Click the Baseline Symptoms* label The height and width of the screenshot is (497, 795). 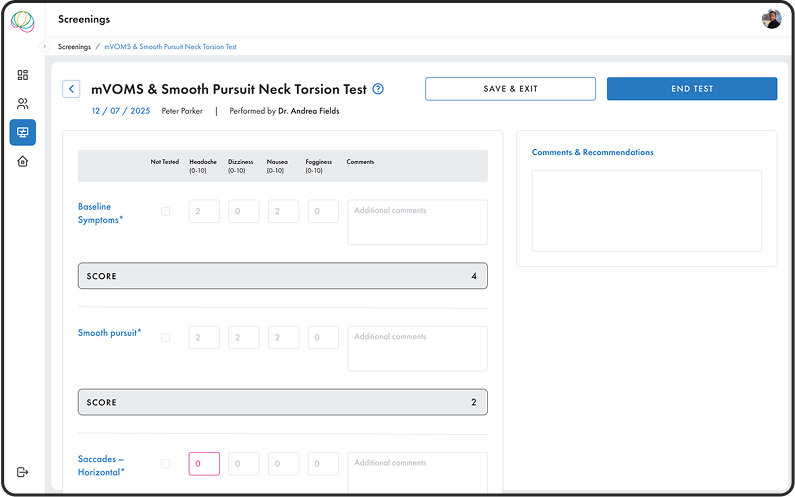[100, 213]
